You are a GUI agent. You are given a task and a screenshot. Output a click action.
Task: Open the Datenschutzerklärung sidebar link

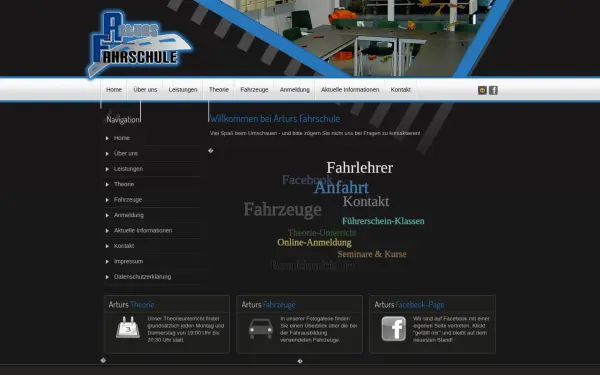142,277
